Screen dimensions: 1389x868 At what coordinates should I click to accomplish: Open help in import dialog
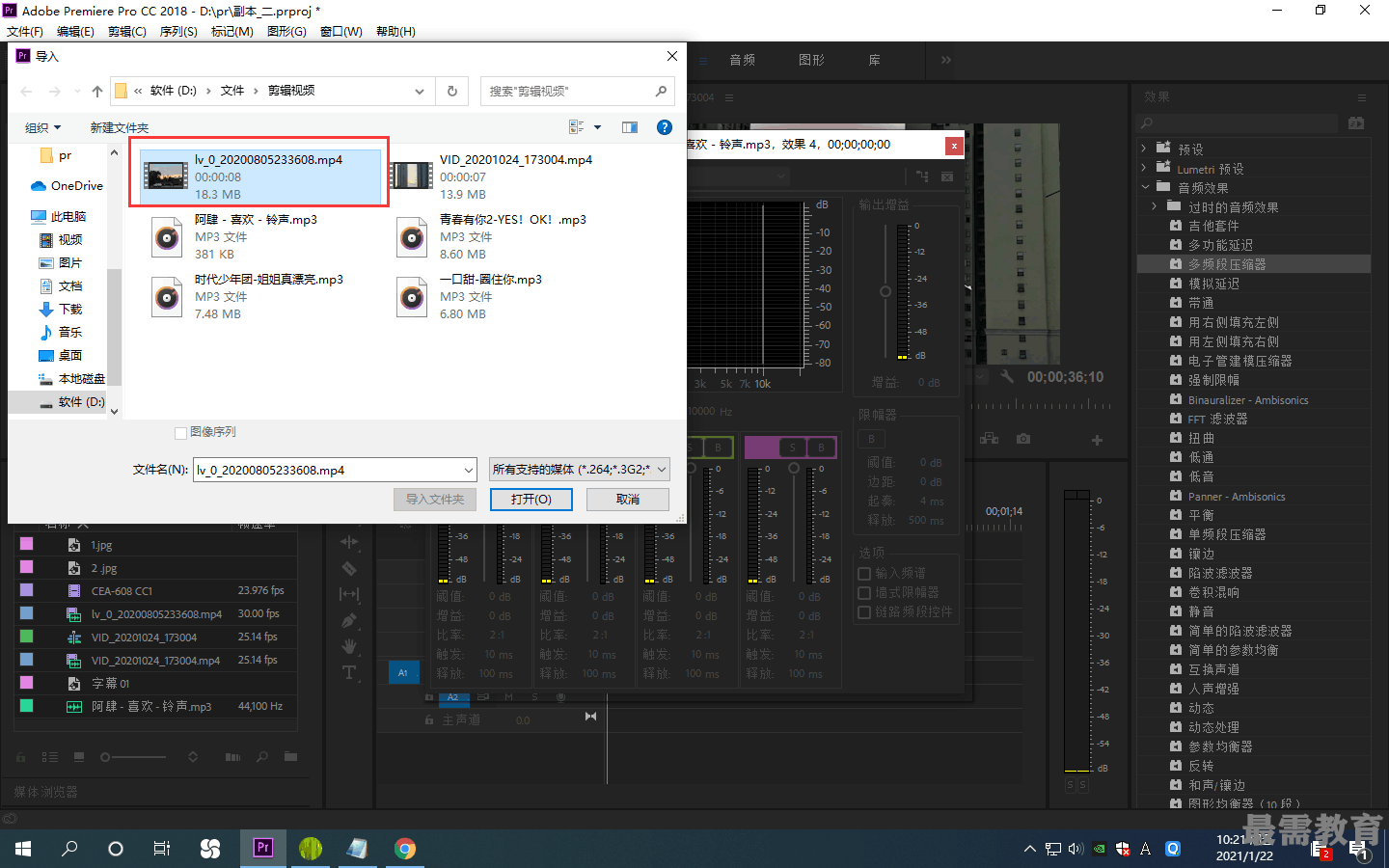664,127
